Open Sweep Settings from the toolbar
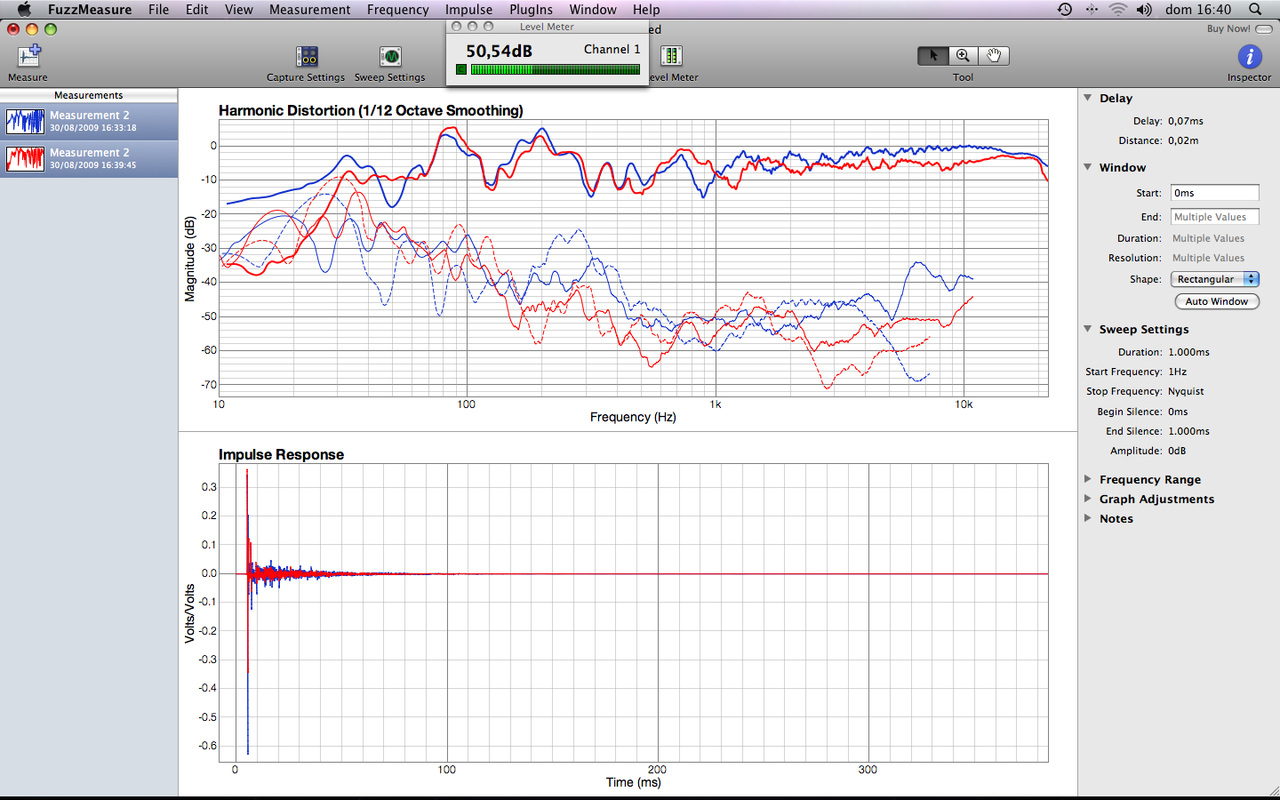The width and height of the screenshot is (1280, 800). click(x=390, y=57)
